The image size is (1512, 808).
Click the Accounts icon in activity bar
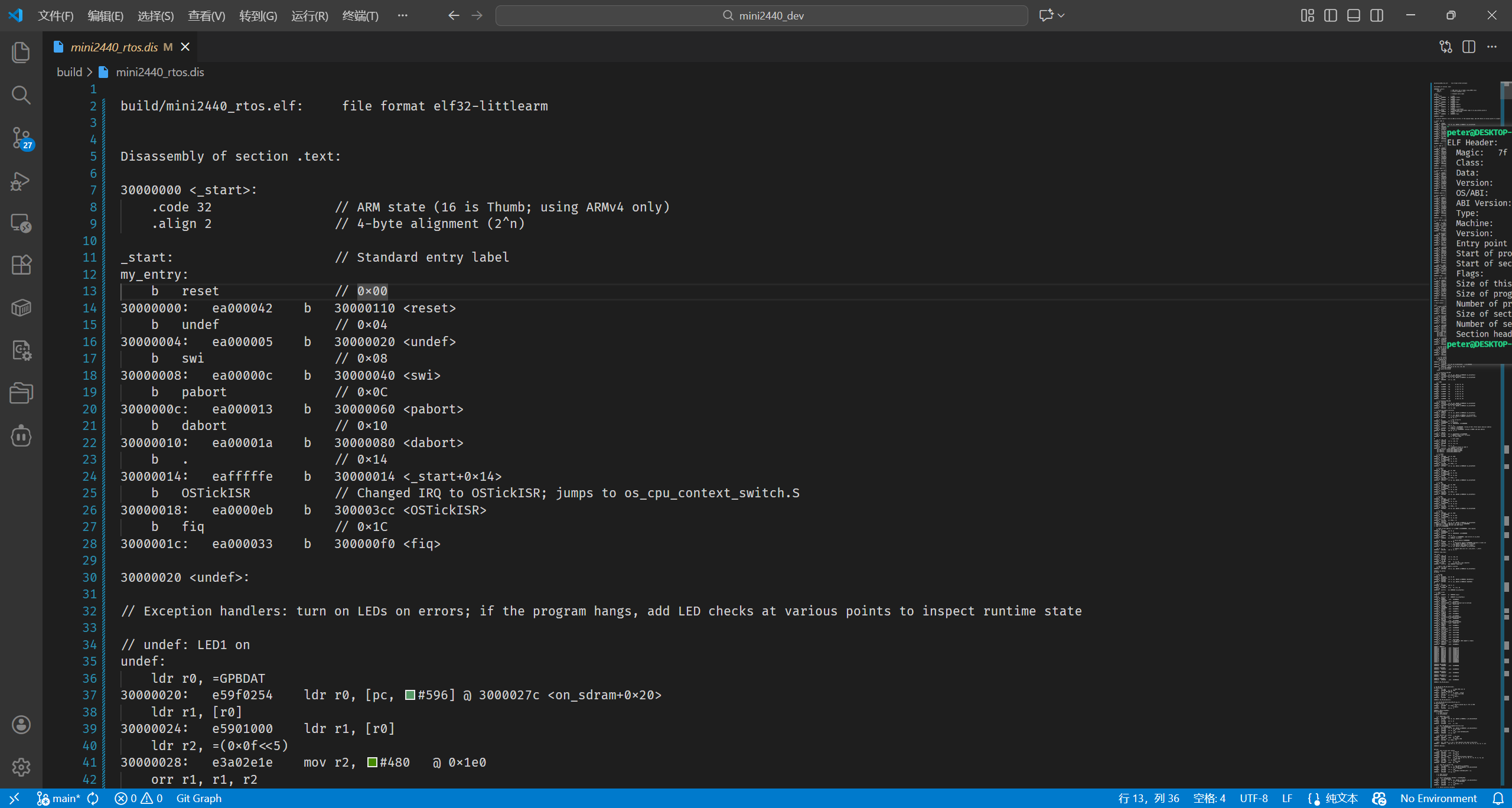(21, 725)
